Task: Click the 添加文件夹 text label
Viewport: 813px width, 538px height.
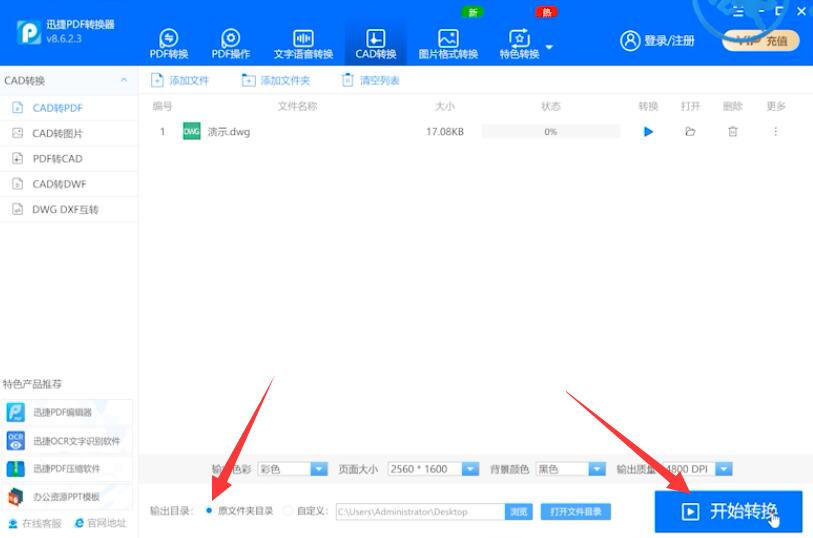Action: click(x=285, y=81)
